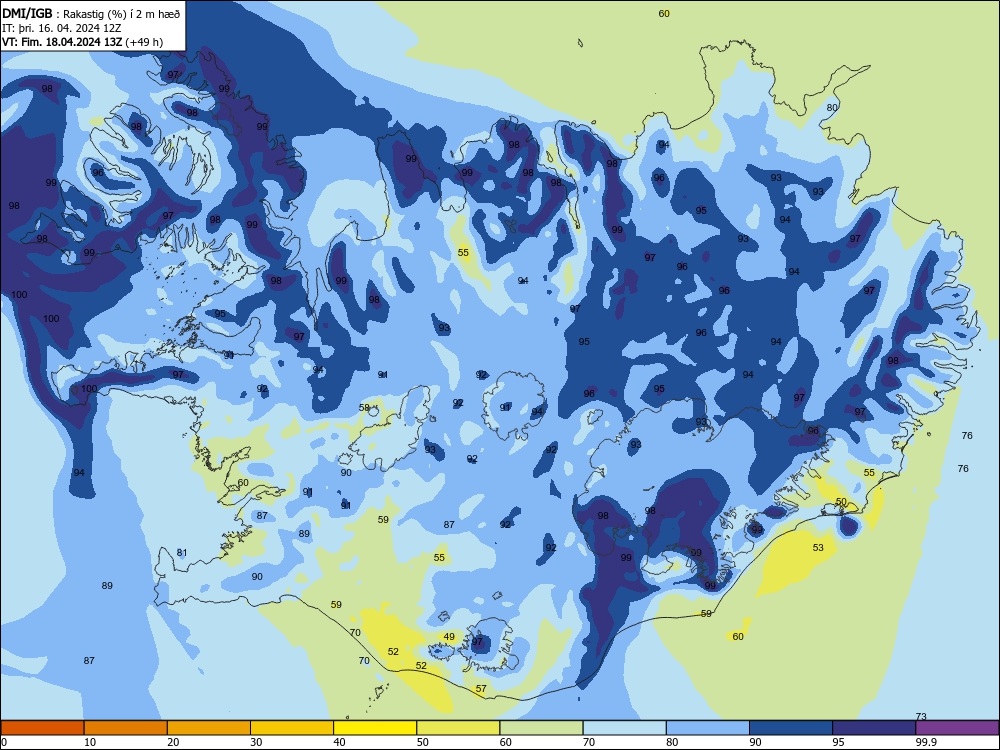The width and height of the screenshot is (1000, 750).
Task: Click the humidity value '80' in the northeast
Action: [x=832, y=107]
